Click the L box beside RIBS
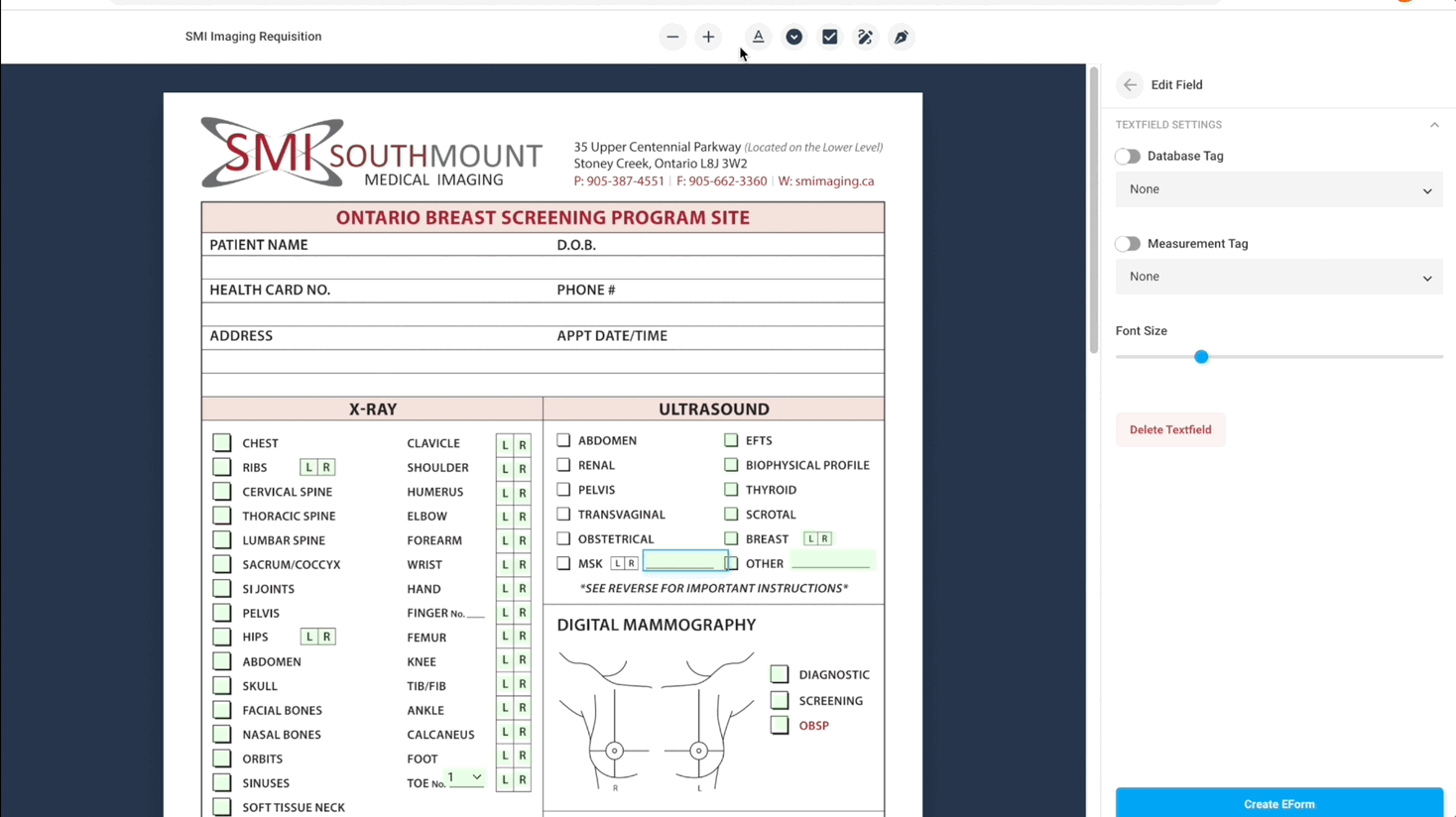Viewport: 1456px width, 817px height. pos(309,467)
